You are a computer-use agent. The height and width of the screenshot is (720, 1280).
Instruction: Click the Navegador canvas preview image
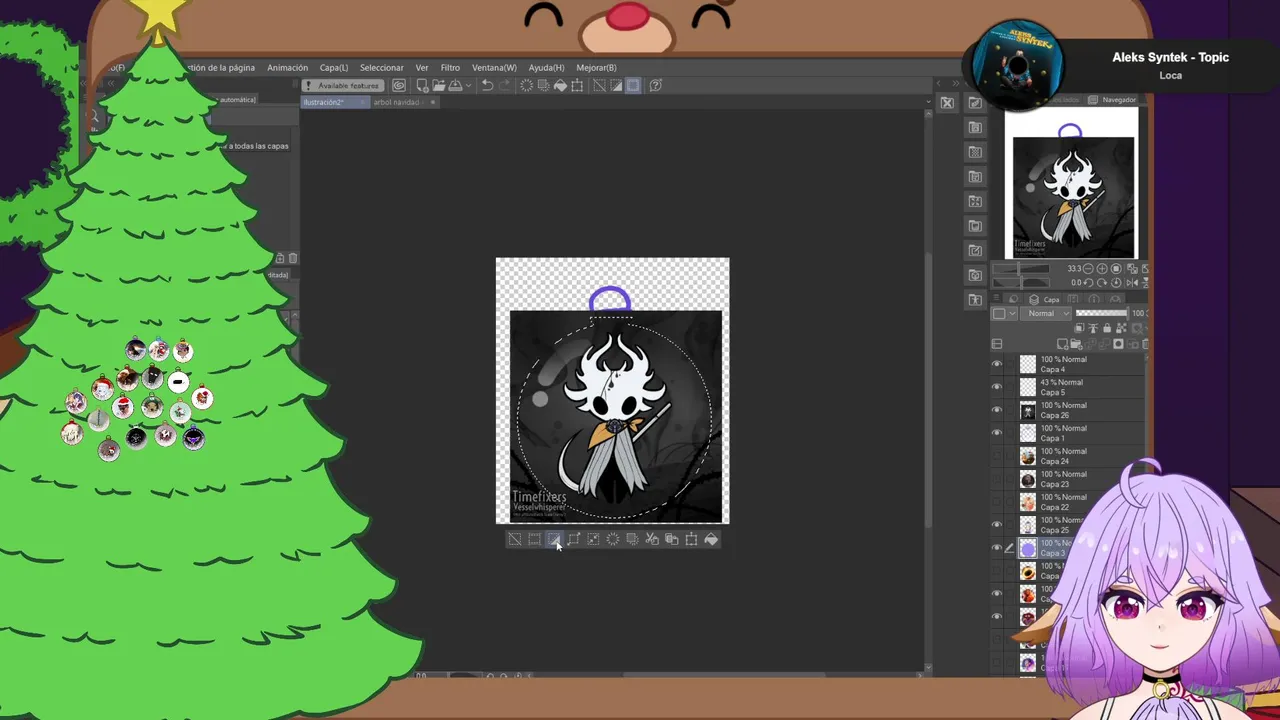[x=1071, y=184]
